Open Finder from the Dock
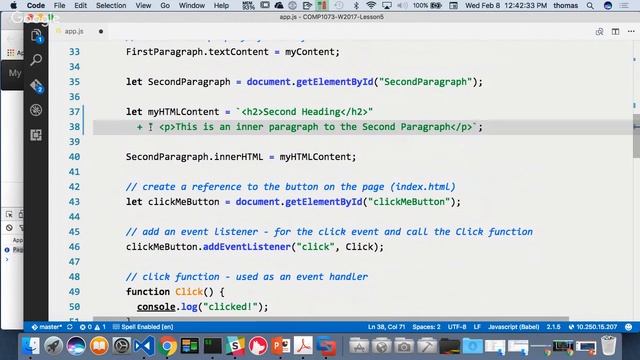 (x=31, y=346)
